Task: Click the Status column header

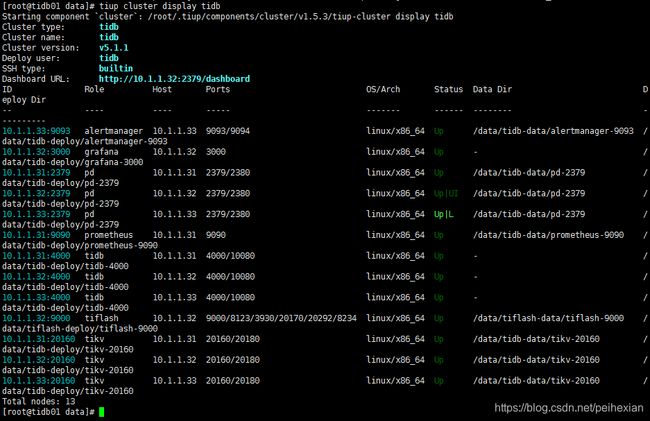Action: point(448,89)
